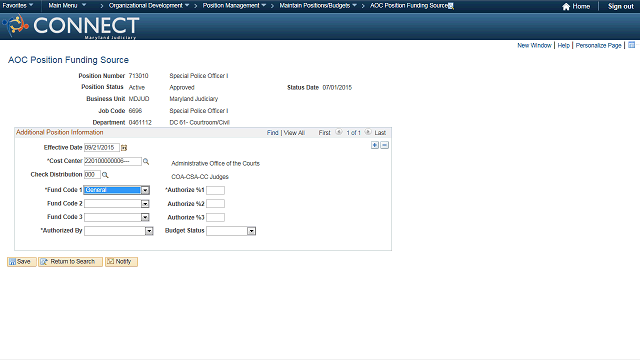Click the icon after AOC Position Funding Source breadcrumb
Viewport: 640px width, 360px height.
coord(451,6)
